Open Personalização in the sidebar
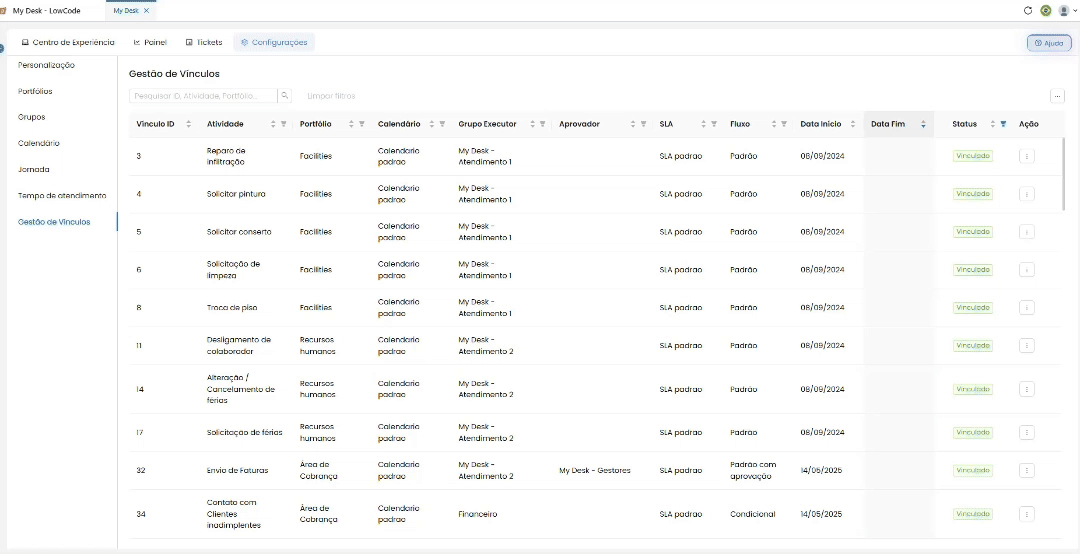1080x554 pixels. 46,65
